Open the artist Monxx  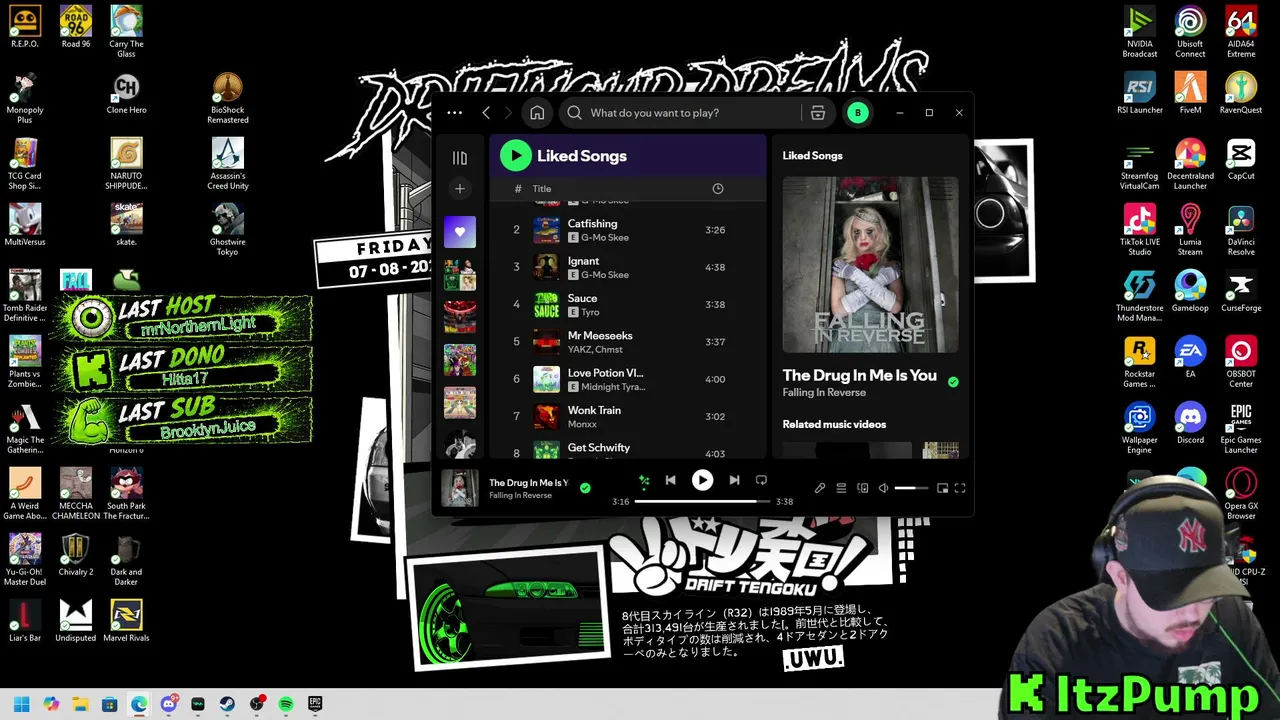583,424
